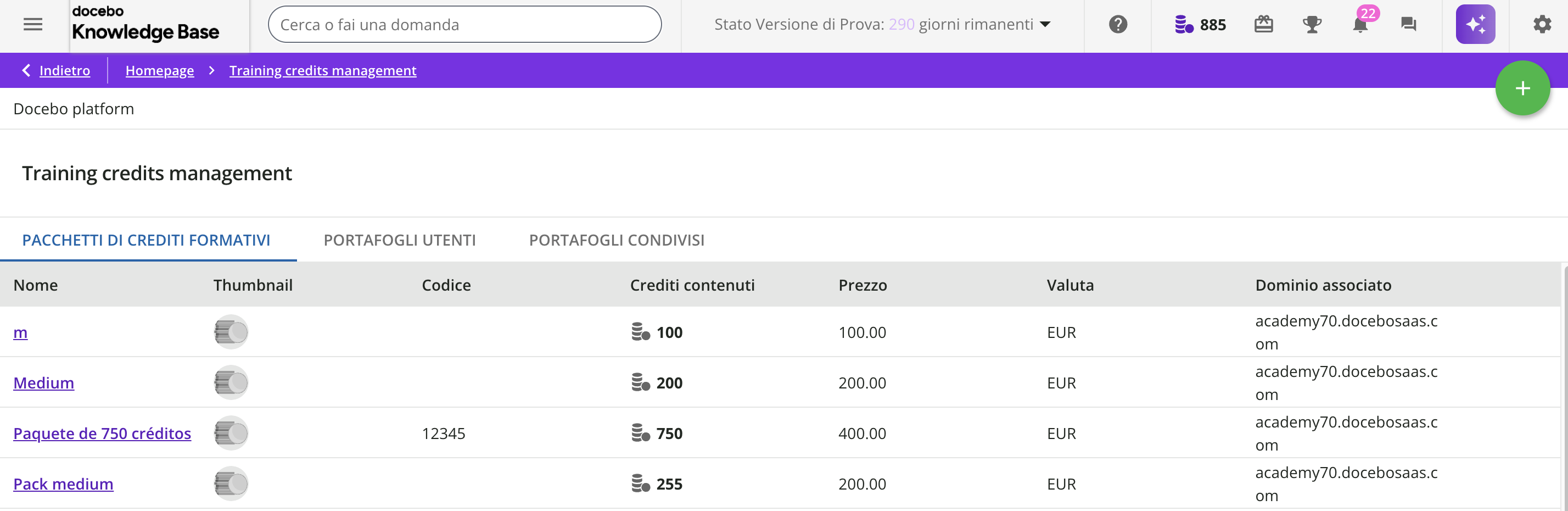Select Pacchetti di Crediti Formativi tab
The image size is (1568, 511).
click(146, 240)
